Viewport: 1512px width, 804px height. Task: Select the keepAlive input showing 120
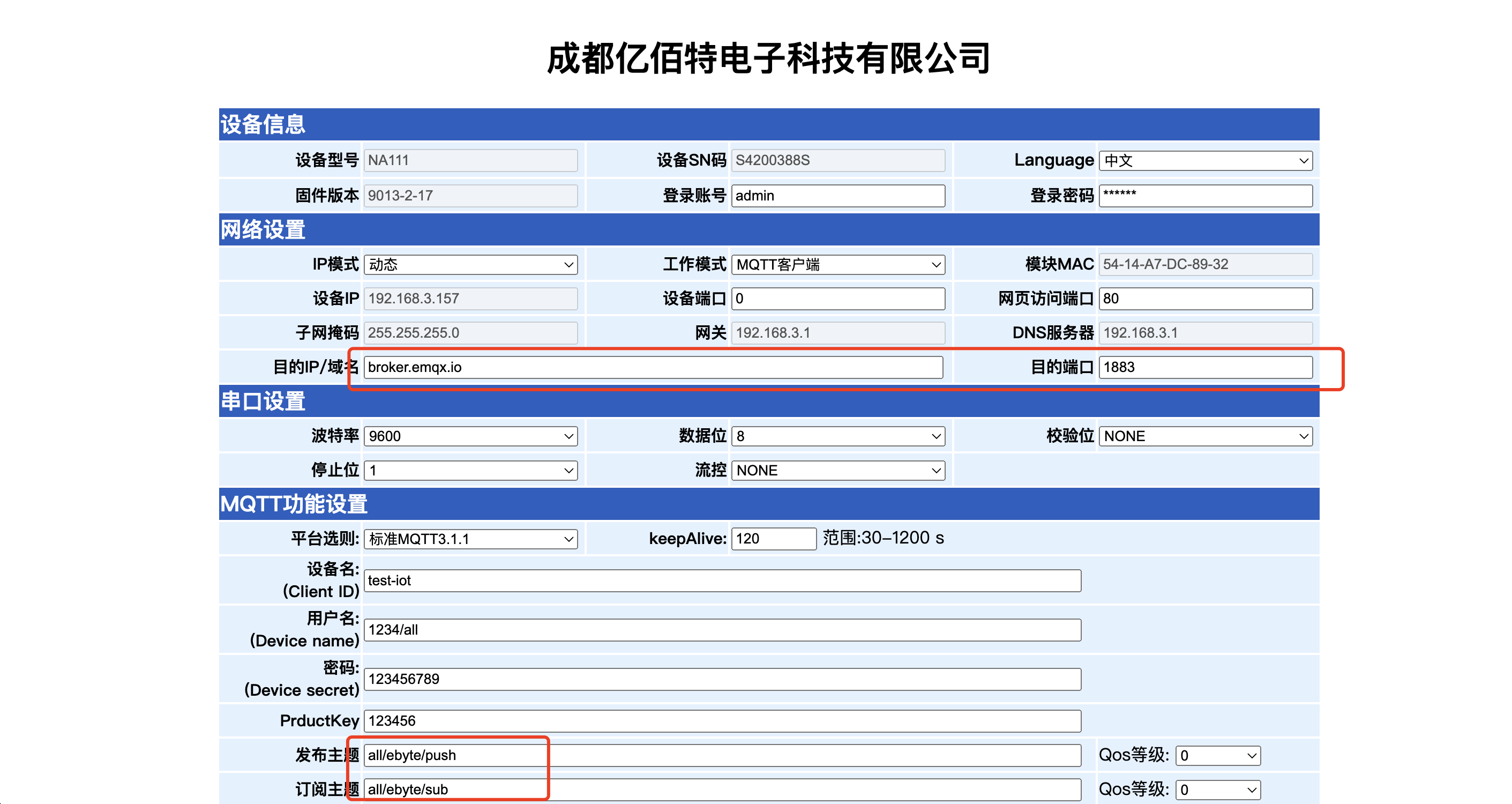point(774,538)
